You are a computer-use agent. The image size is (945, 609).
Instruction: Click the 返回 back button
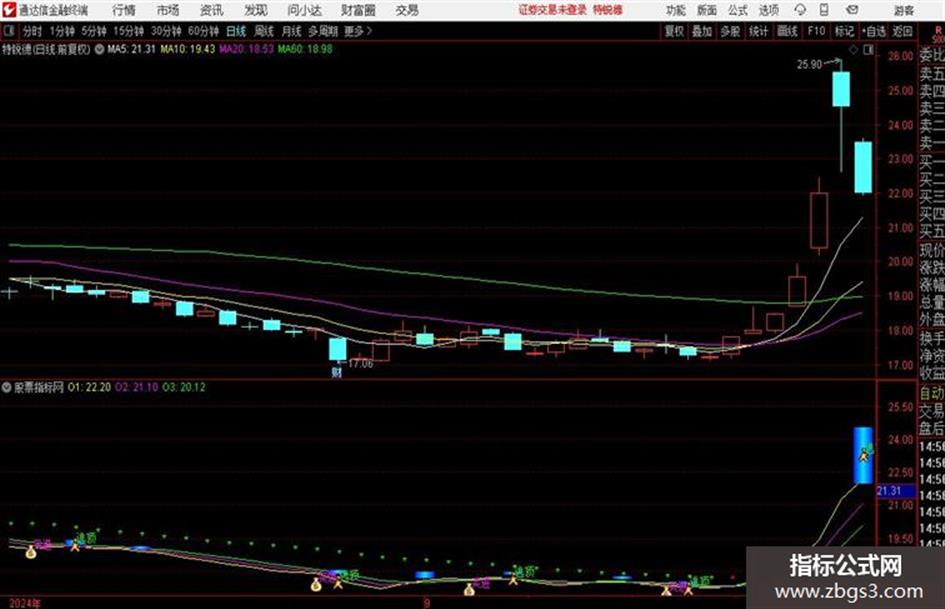click(903, 31)
